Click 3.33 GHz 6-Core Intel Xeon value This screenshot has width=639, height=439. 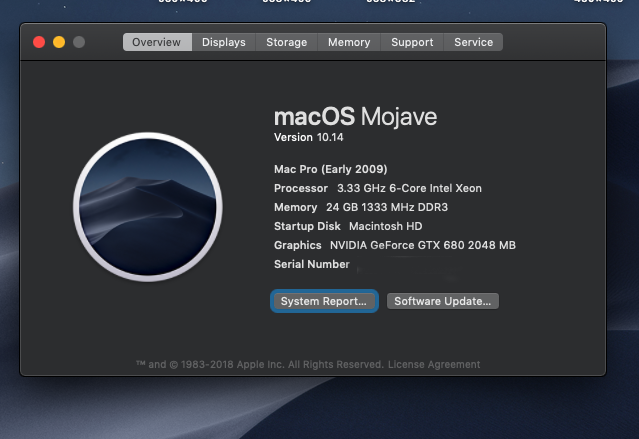pos(409,188)
